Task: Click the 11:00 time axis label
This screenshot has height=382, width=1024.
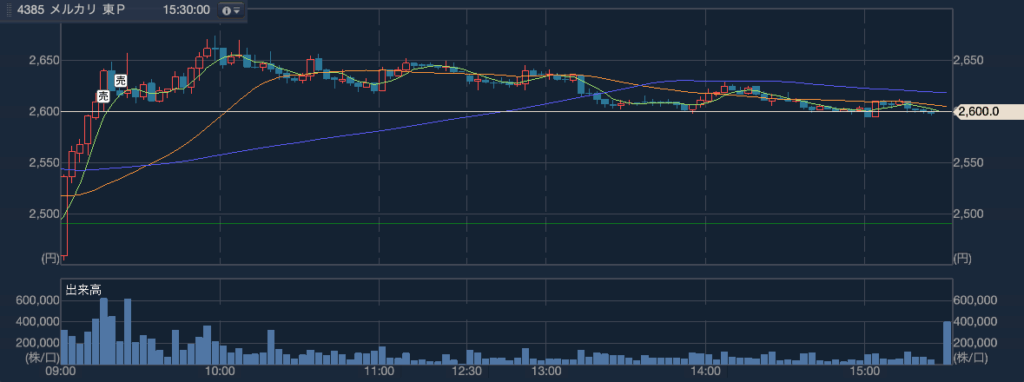Action: pyautogui.click(x=379, y=372)
